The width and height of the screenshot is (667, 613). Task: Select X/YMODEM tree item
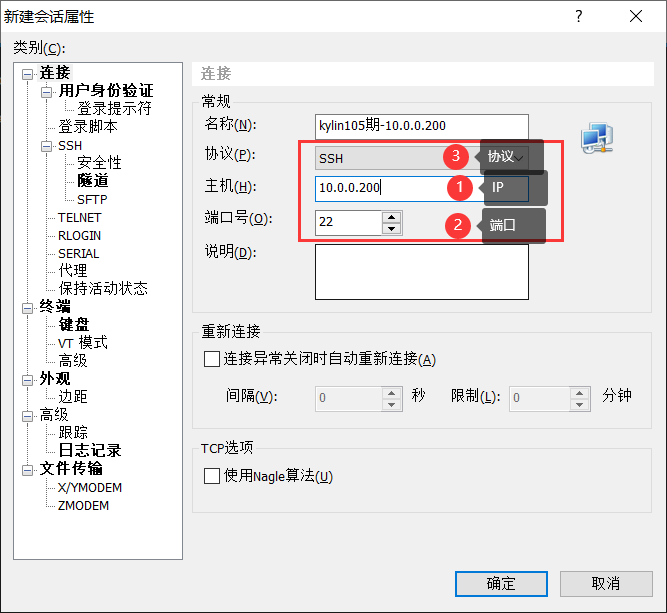90,488
